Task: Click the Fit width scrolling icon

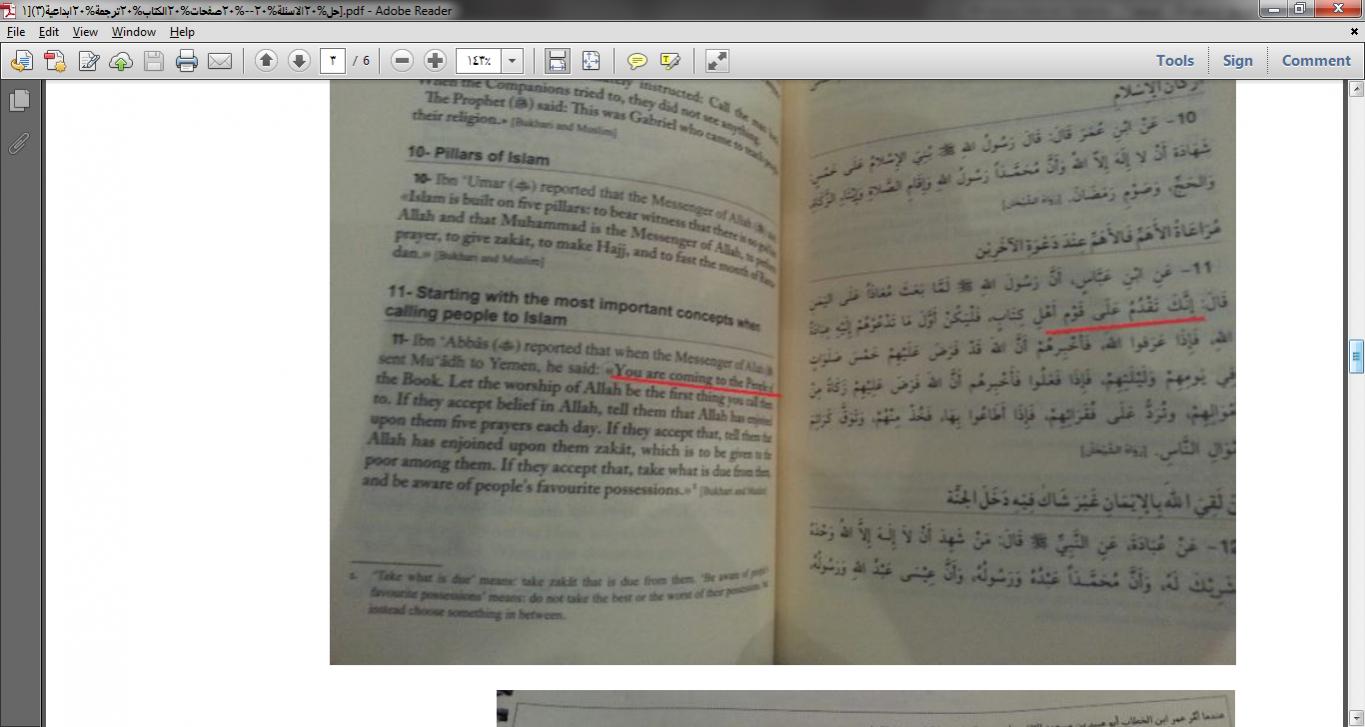Action: click(x=557, y=61)
